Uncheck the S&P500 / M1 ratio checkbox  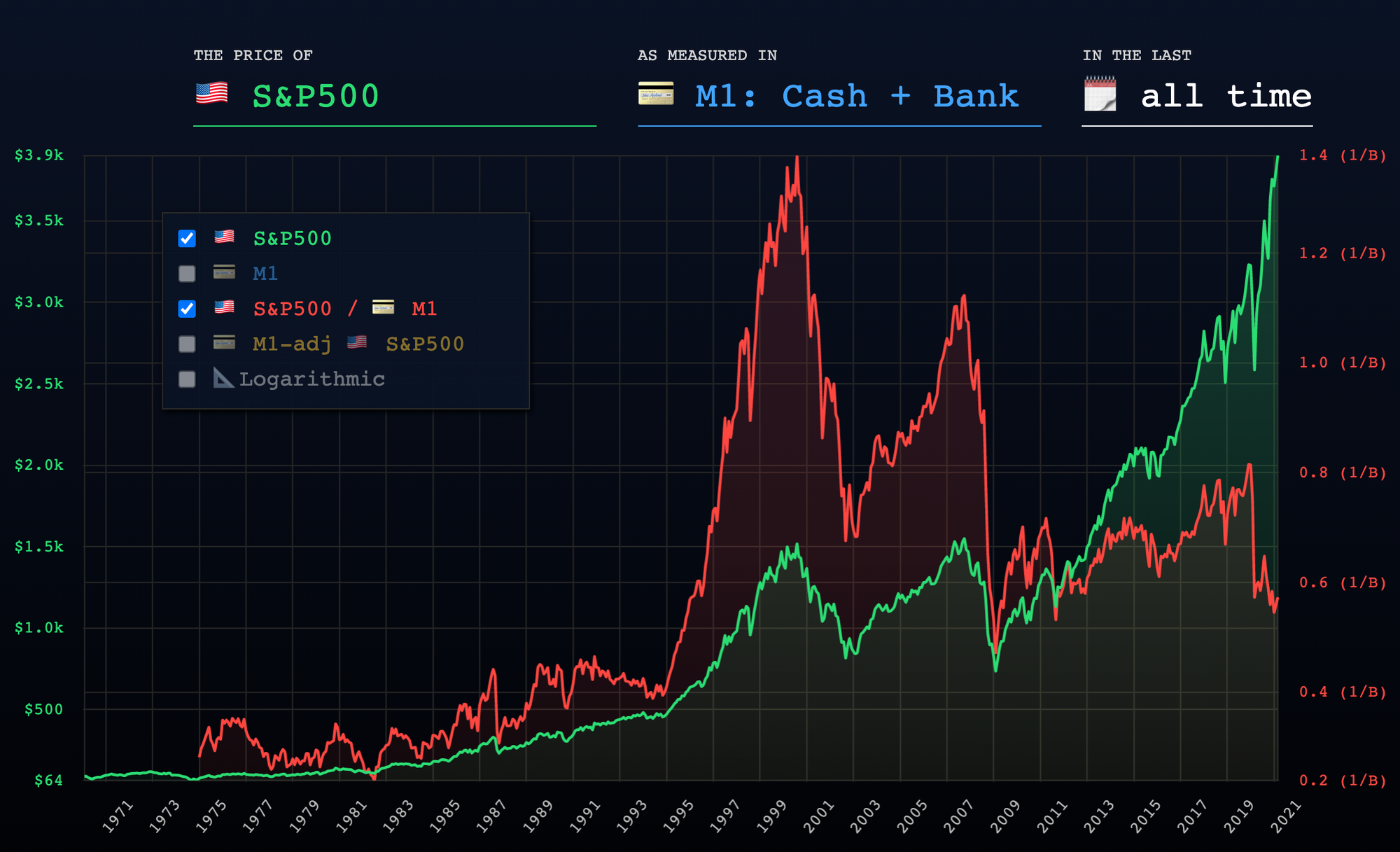[x=187, y=309]
